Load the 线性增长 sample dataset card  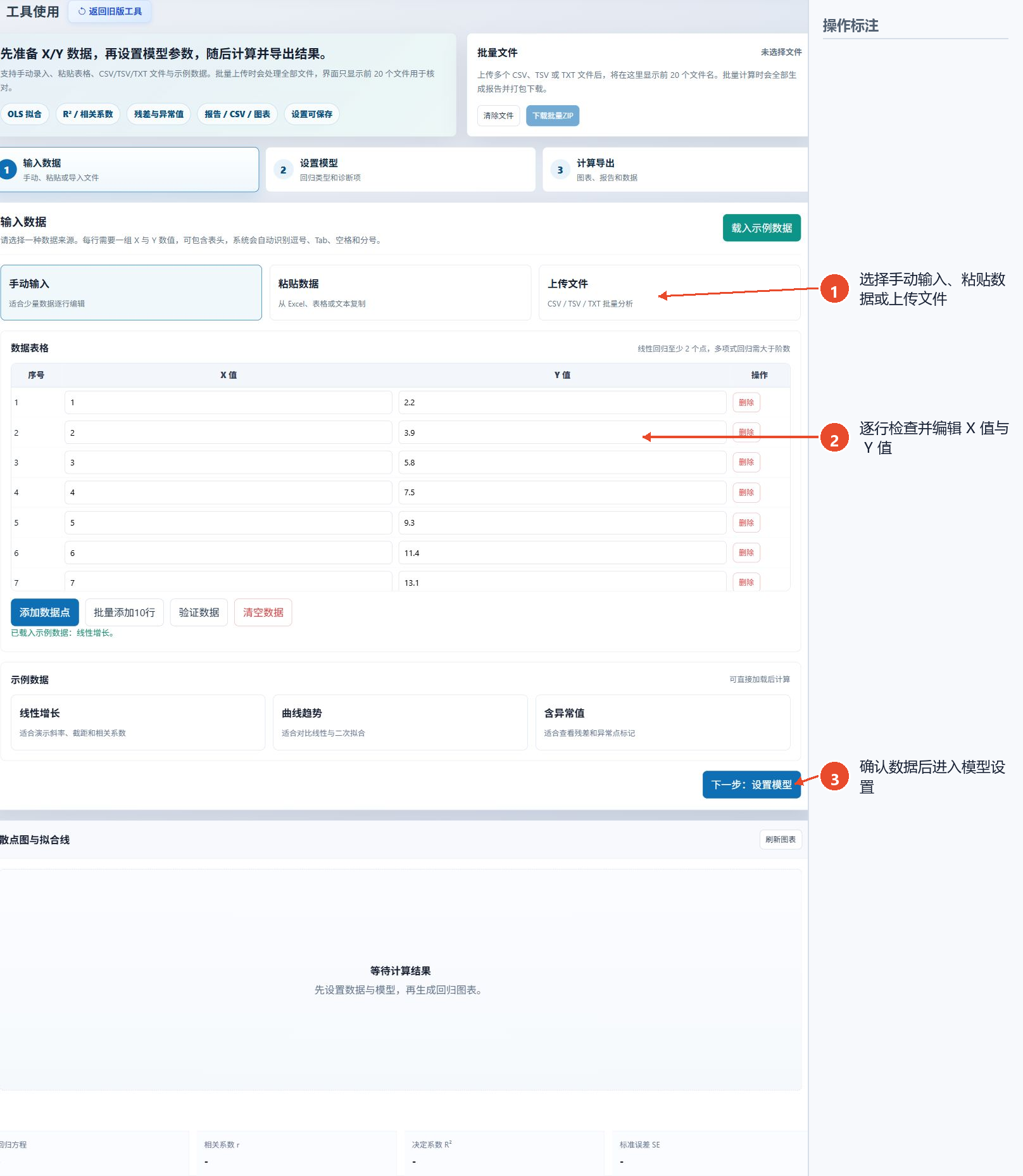(138, 723)
